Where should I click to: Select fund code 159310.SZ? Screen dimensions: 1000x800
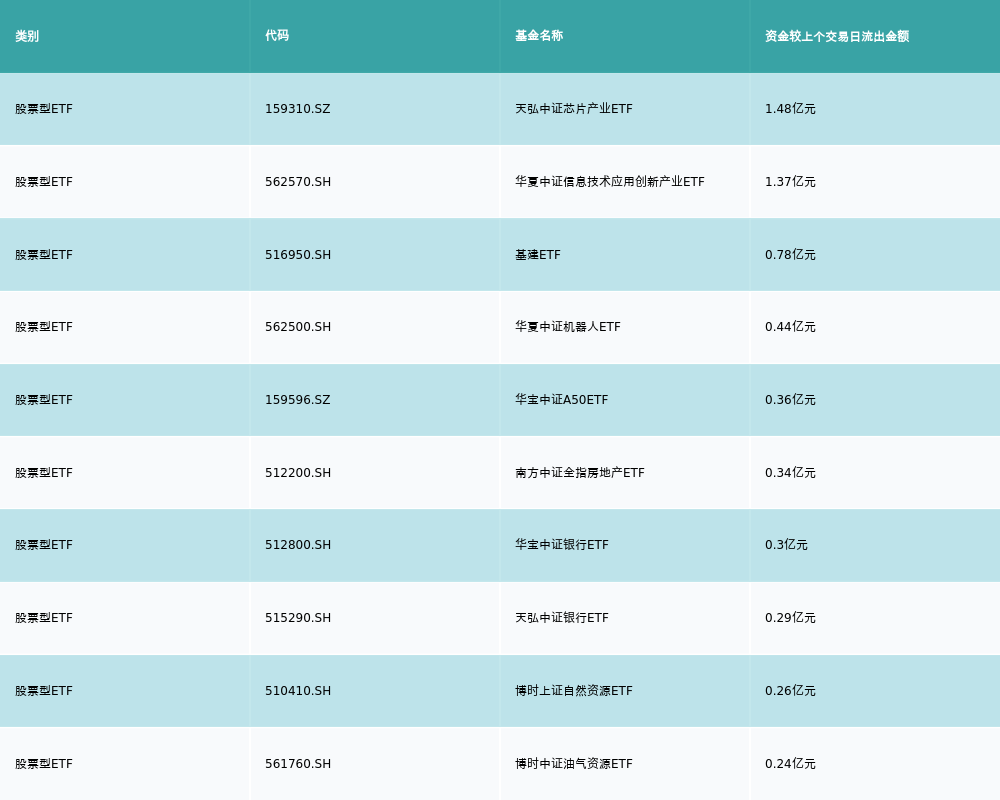point(297,109)
